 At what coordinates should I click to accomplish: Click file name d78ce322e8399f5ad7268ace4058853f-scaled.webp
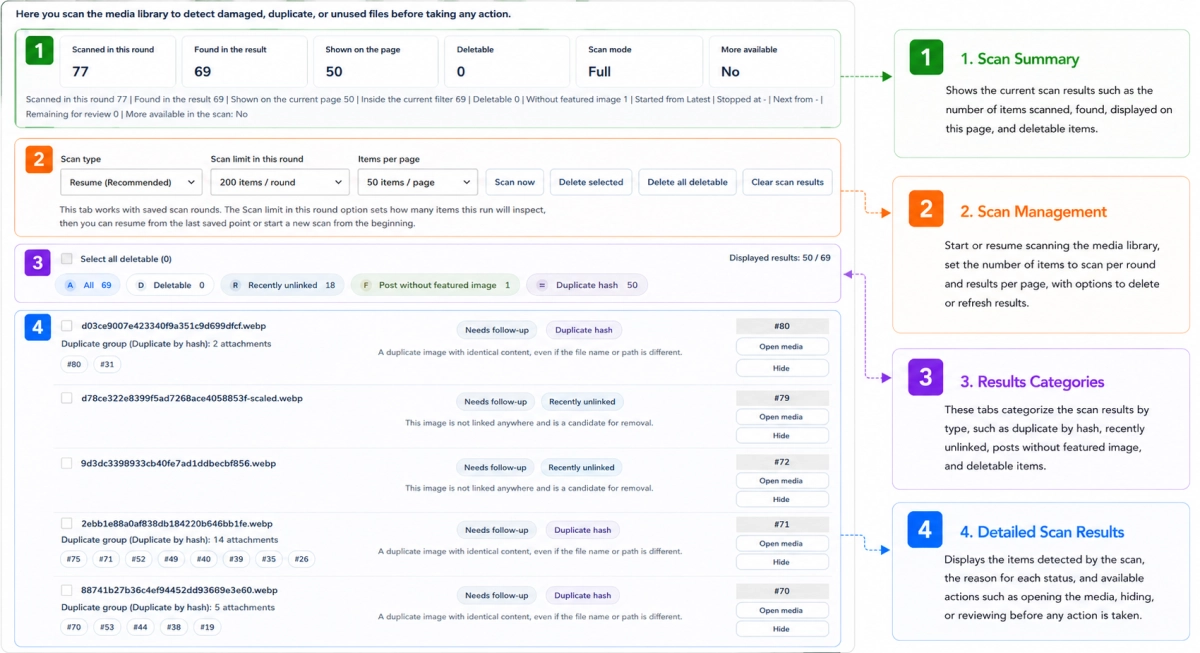pos(191,398)
